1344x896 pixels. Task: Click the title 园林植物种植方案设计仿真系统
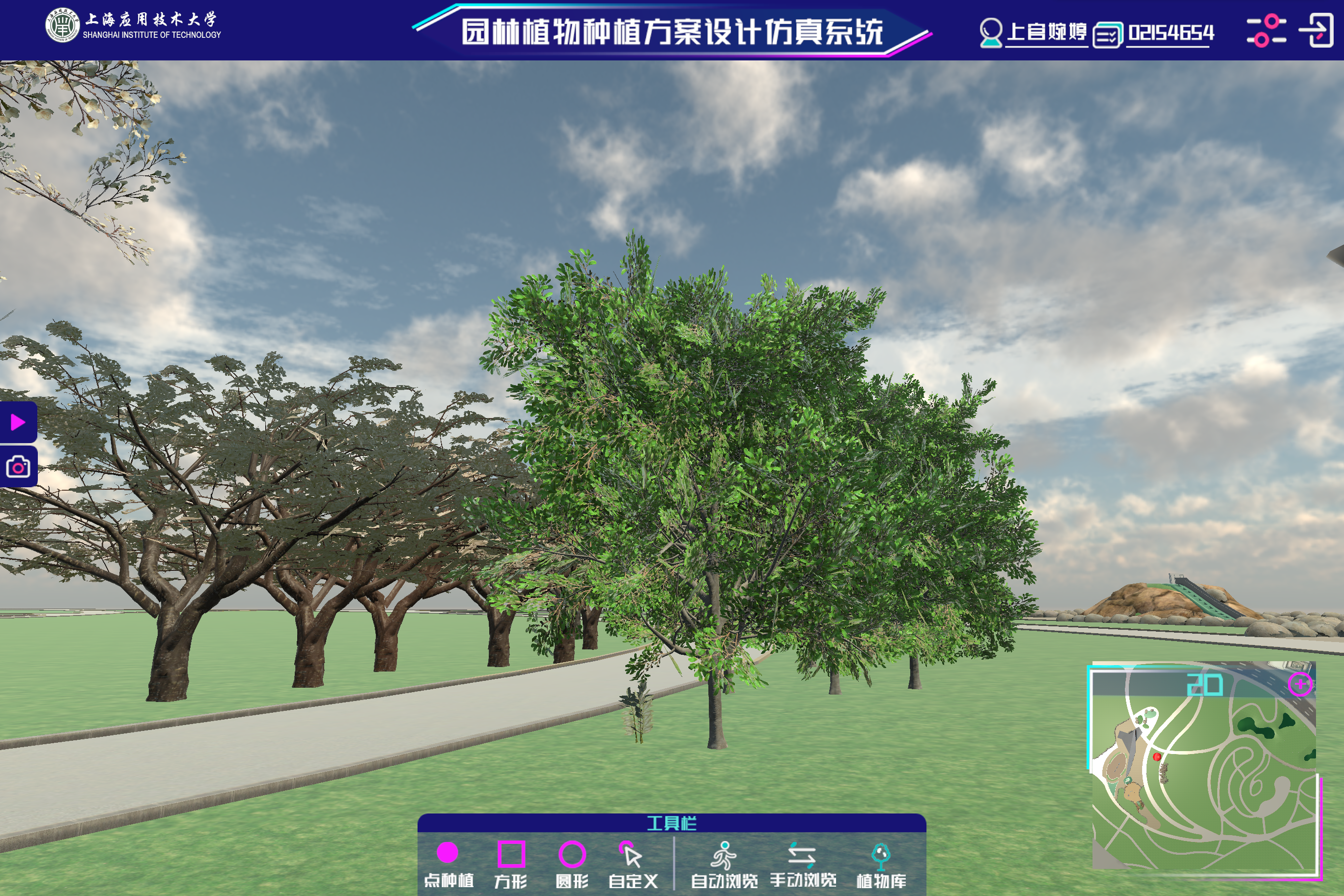tap(672, 31)
